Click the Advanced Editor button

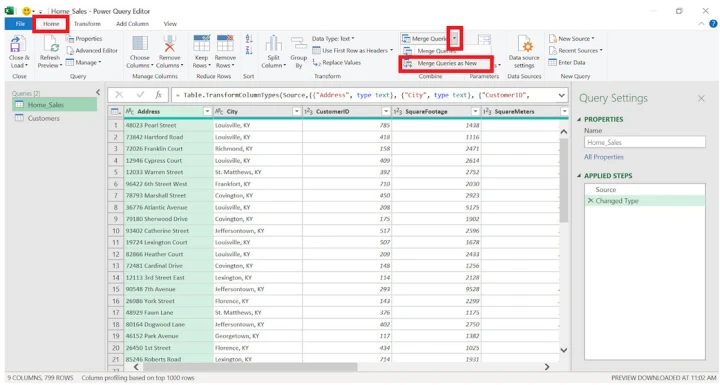coord(92,51)
